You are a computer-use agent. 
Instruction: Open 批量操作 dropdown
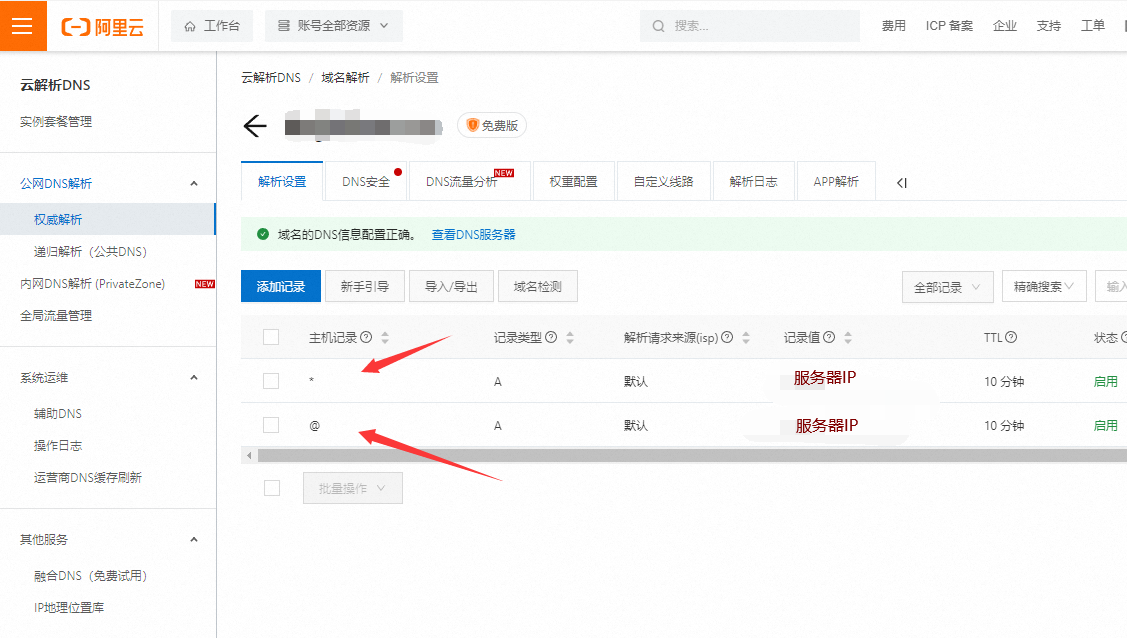coord(352,488)
